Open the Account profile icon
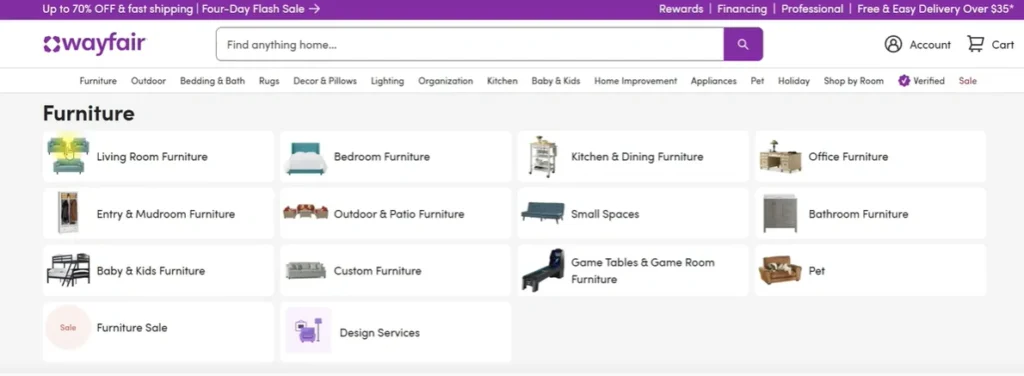This screenshot has width=1024, height=376. [893, 44]
